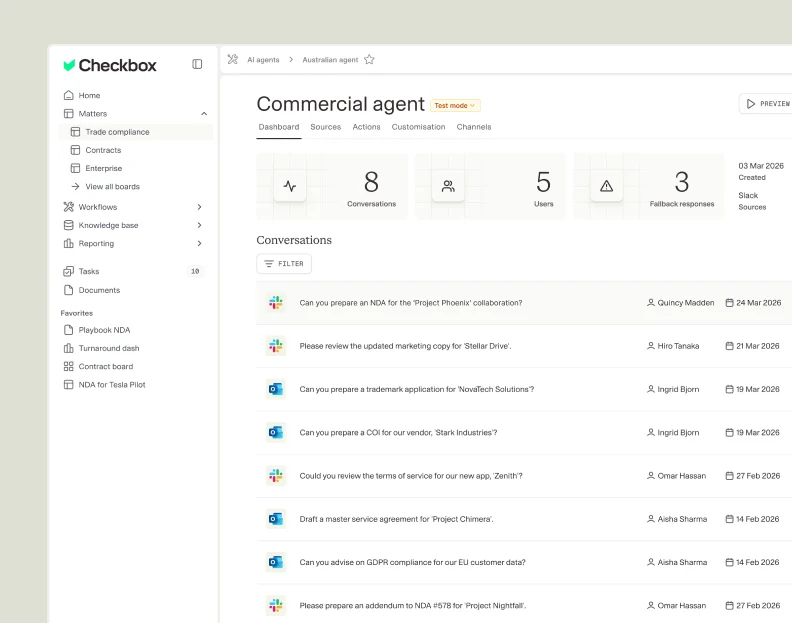Open AI agents breadcrumb link

click(263, 60)
